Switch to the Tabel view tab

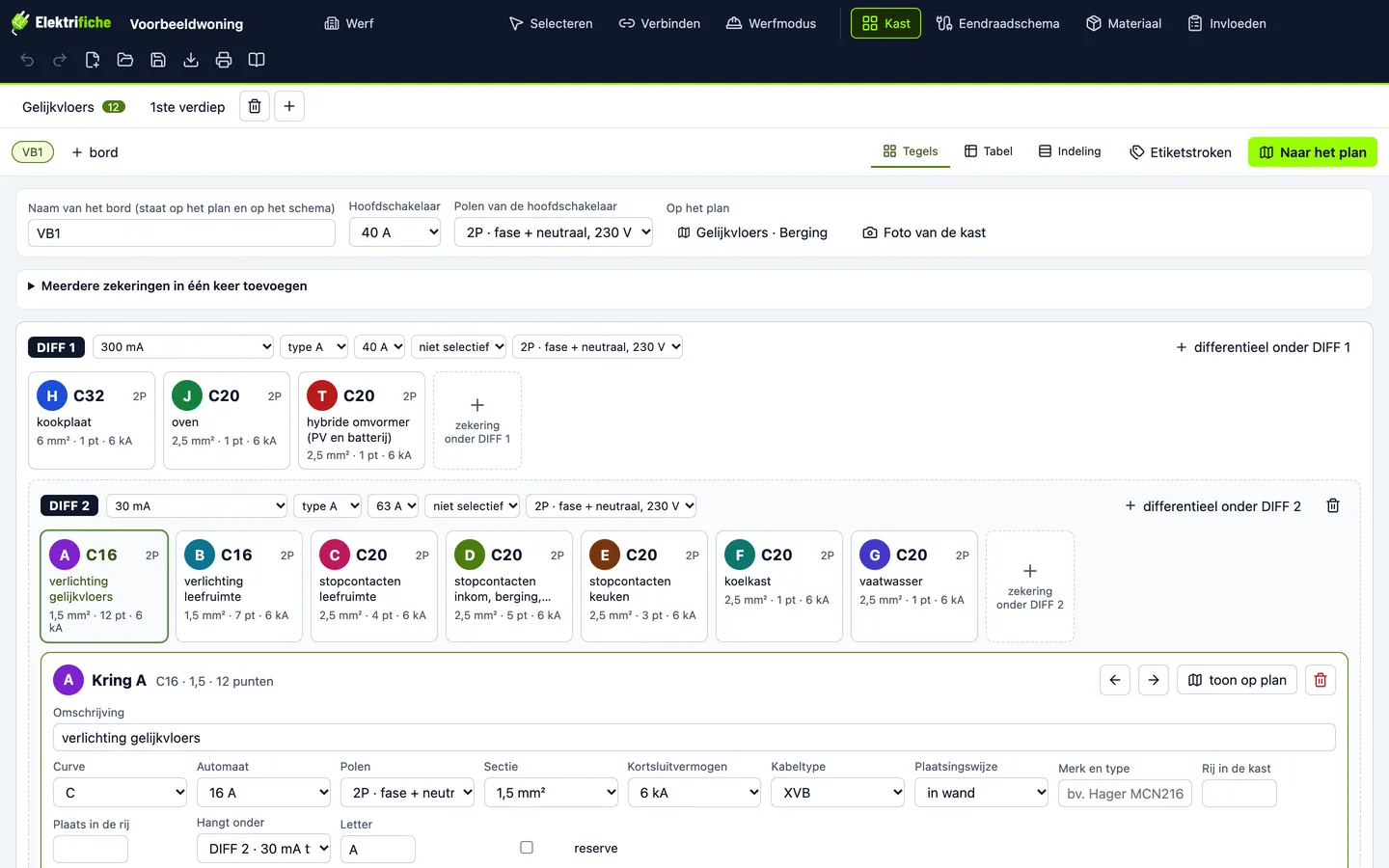pyautogui.click(x=989, y=151)
